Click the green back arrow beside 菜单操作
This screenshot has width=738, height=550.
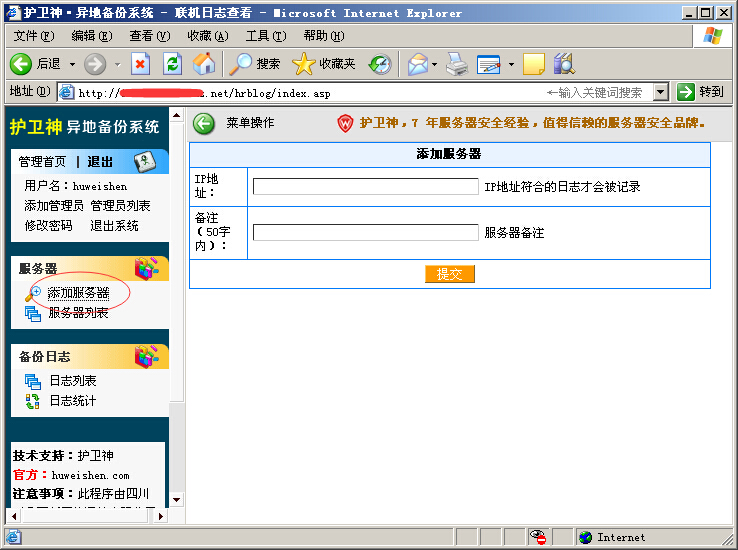(204, 123)
